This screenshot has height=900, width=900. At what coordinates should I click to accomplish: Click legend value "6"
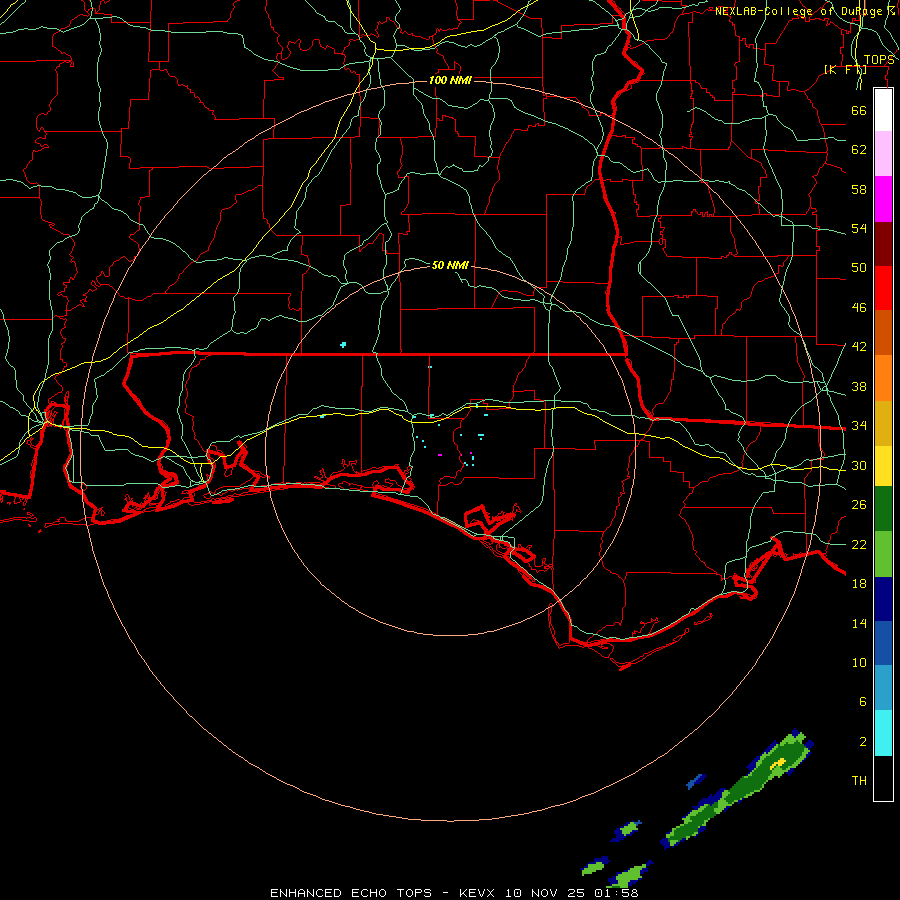pos(863,702)
